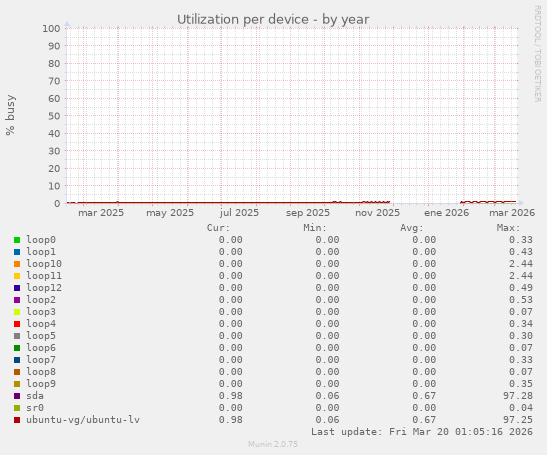
Task: Click the sep 2025 axis label
Action: pos(308,212)
